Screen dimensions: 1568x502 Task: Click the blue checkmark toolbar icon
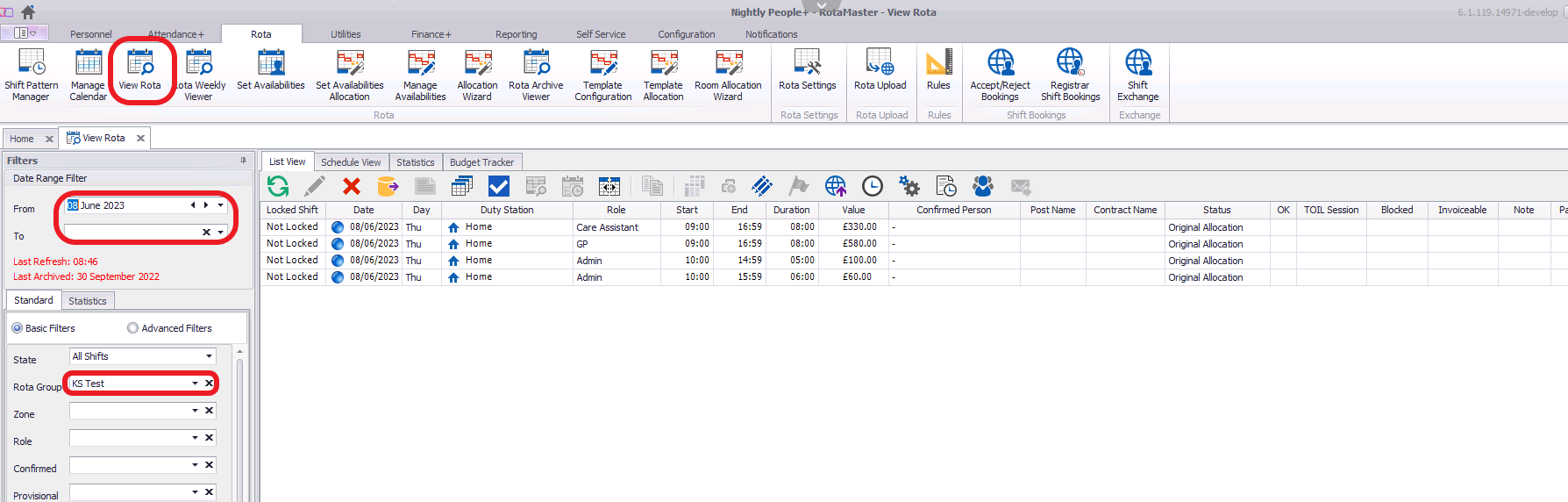[499, 186]
